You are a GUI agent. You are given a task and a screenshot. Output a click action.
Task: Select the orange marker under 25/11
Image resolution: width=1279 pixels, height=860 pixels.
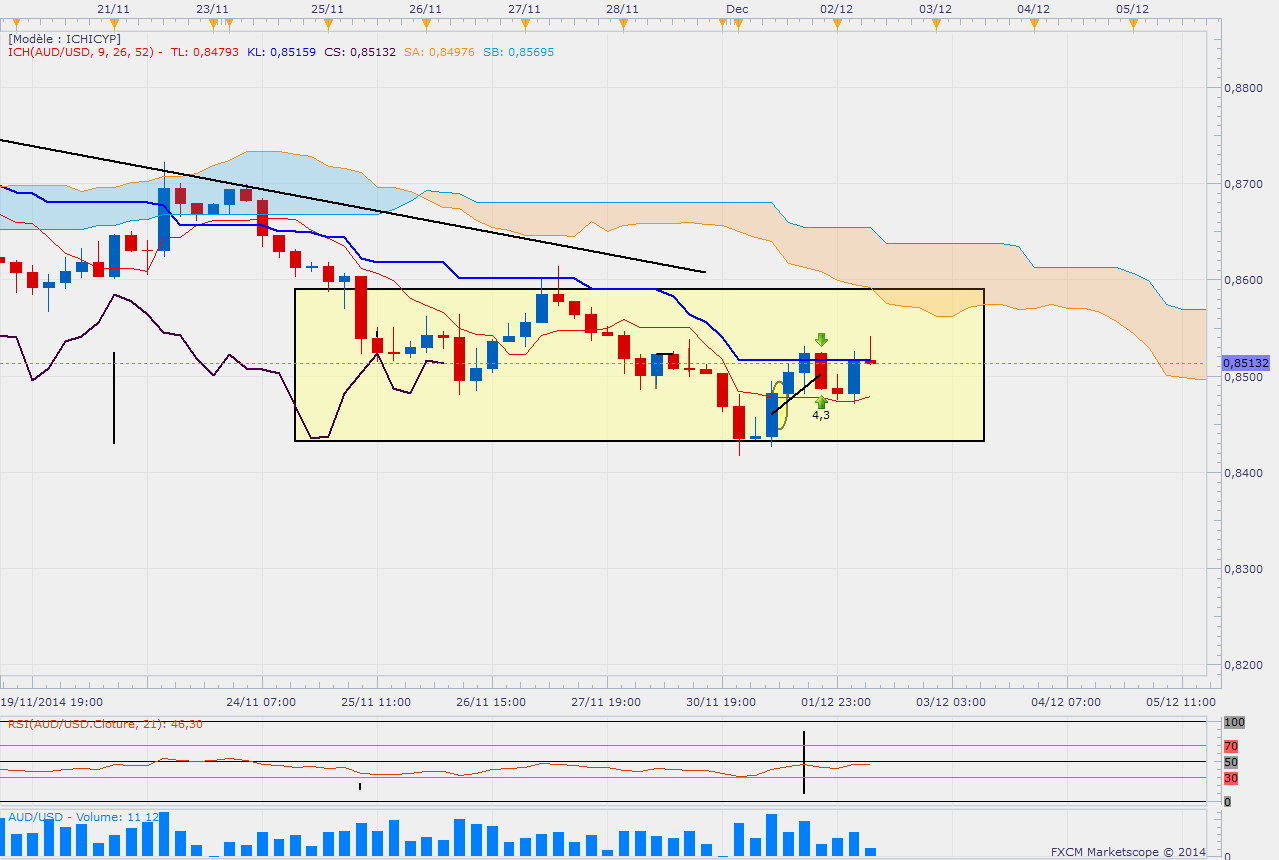pos(328,22)
